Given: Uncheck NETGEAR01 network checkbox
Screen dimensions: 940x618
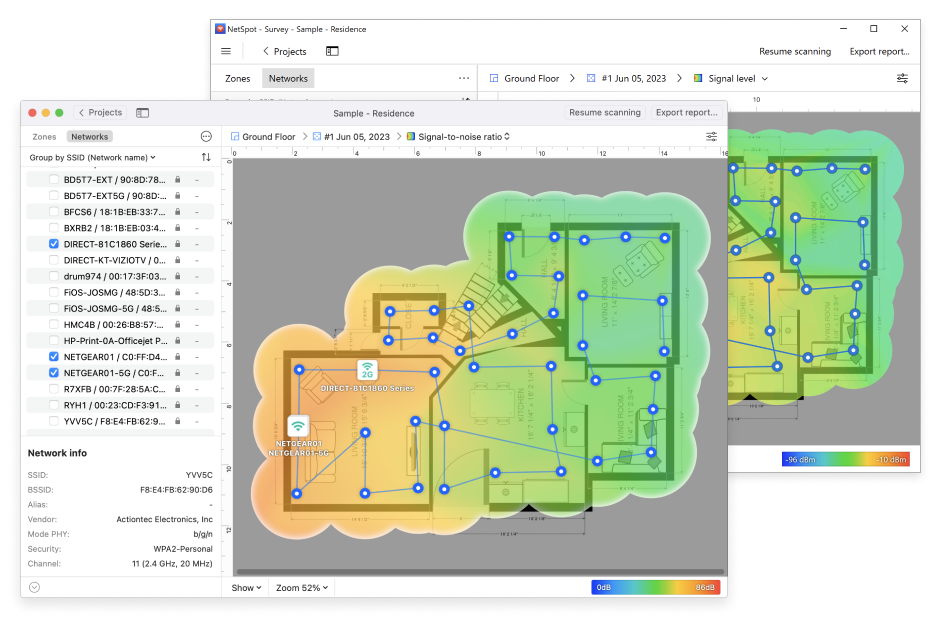Looking at the screenshot, I should [x=54, y=357].
